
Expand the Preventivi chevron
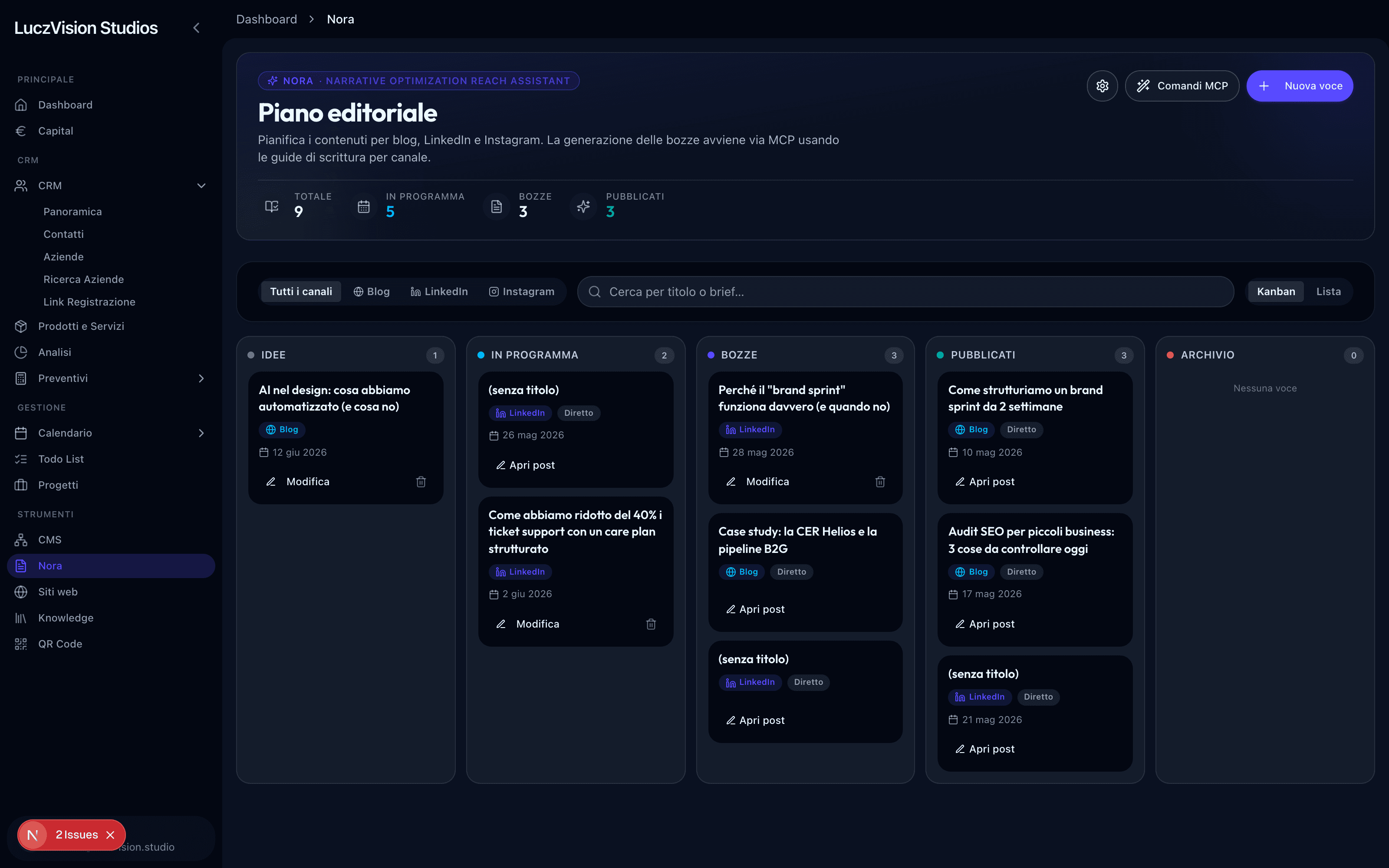(x=201, y=378)
